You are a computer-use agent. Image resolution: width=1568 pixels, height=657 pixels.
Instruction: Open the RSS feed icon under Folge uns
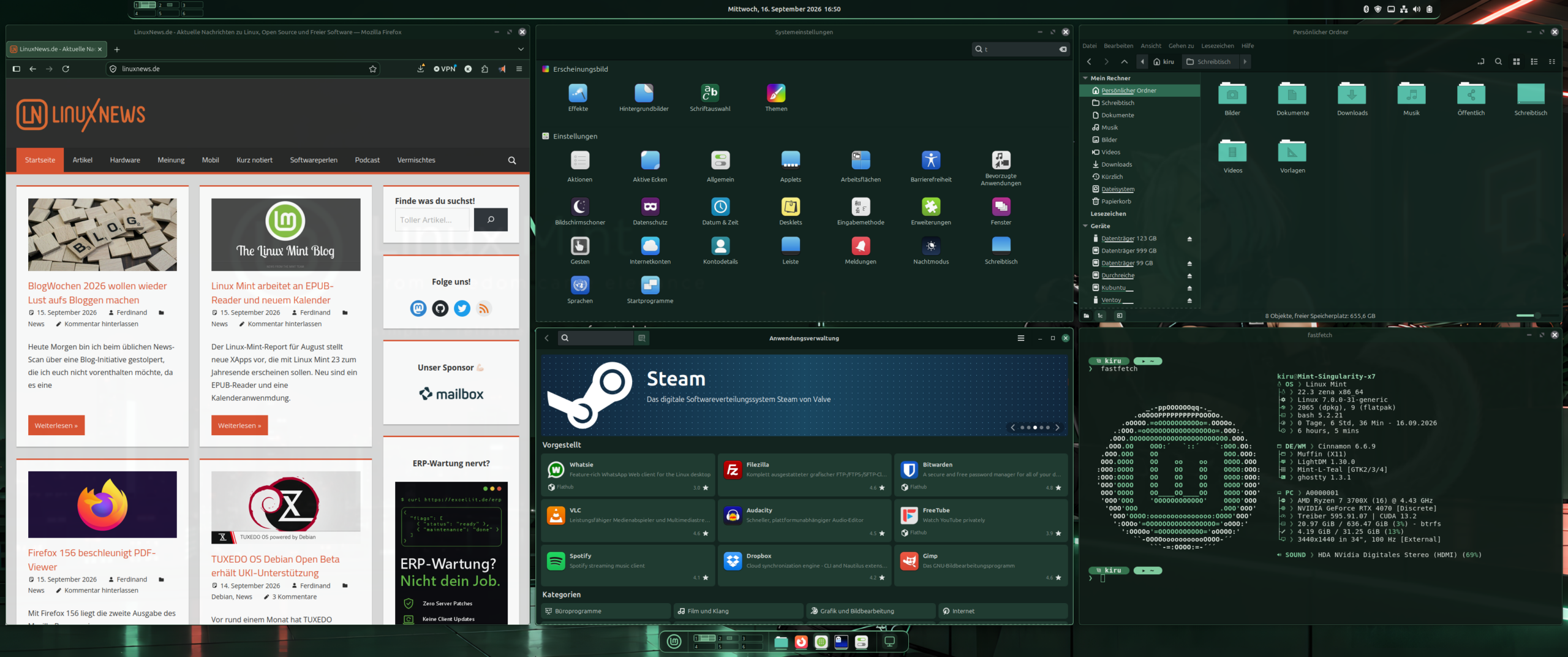(x=484, y=308)
